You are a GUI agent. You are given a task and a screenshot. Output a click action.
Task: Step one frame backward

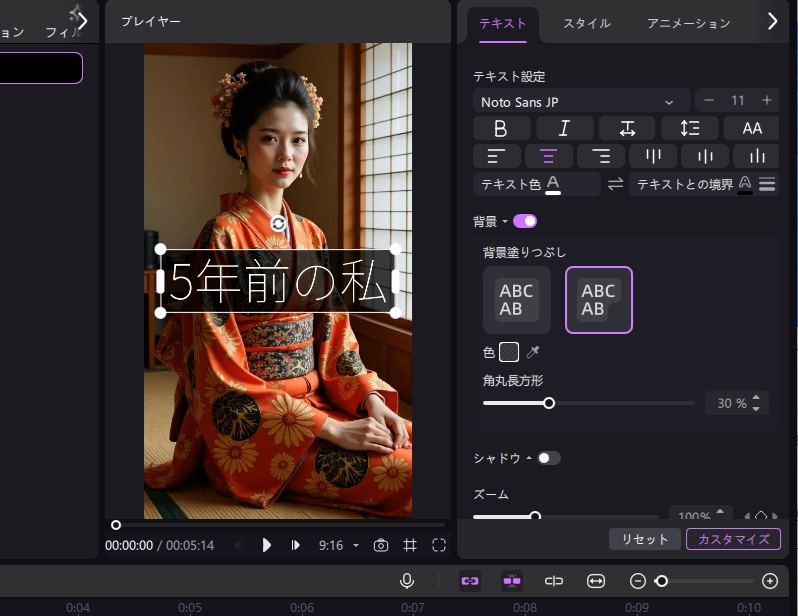point(238,545)
